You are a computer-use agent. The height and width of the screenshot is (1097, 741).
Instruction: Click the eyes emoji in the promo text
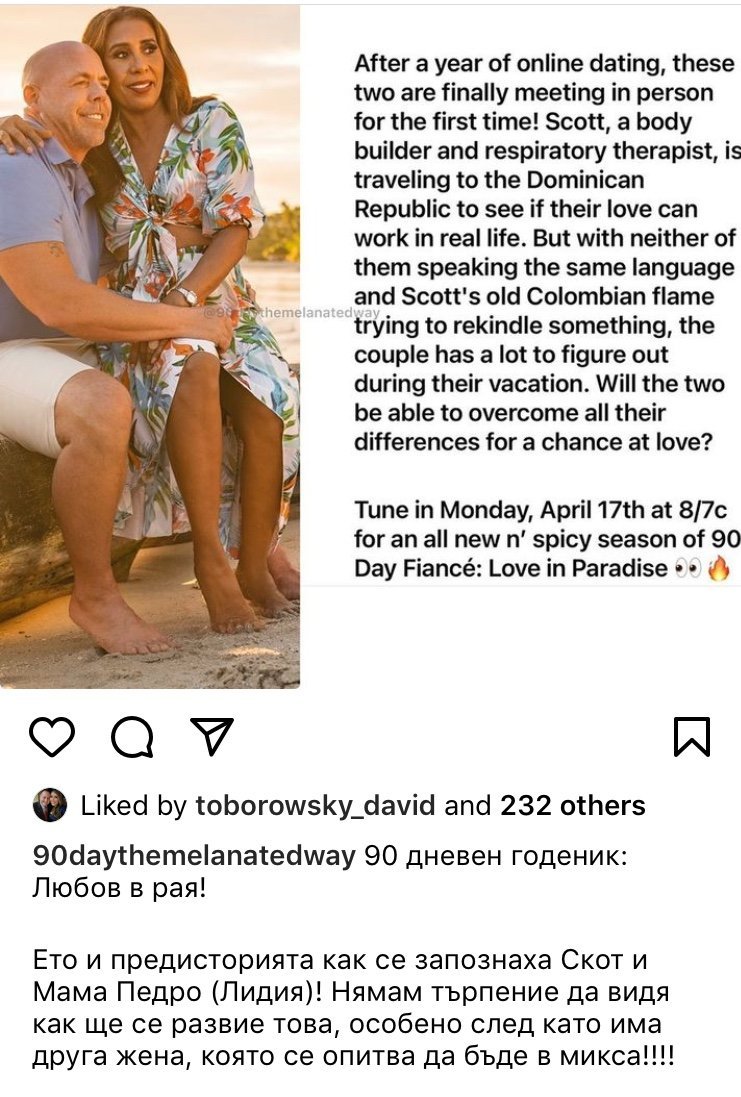coord(687,569)
